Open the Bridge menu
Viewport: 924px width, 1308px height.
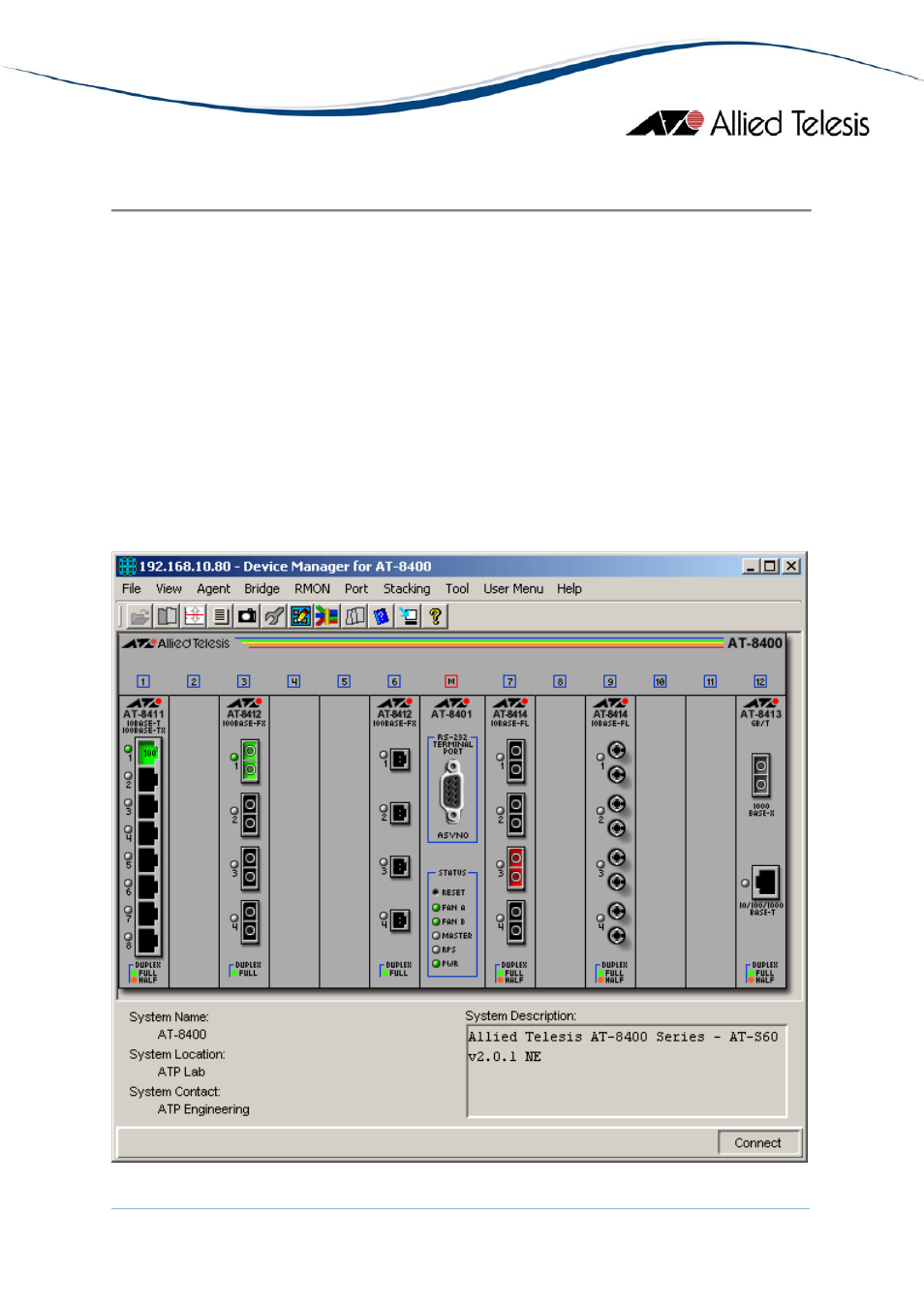coord(262,588)
